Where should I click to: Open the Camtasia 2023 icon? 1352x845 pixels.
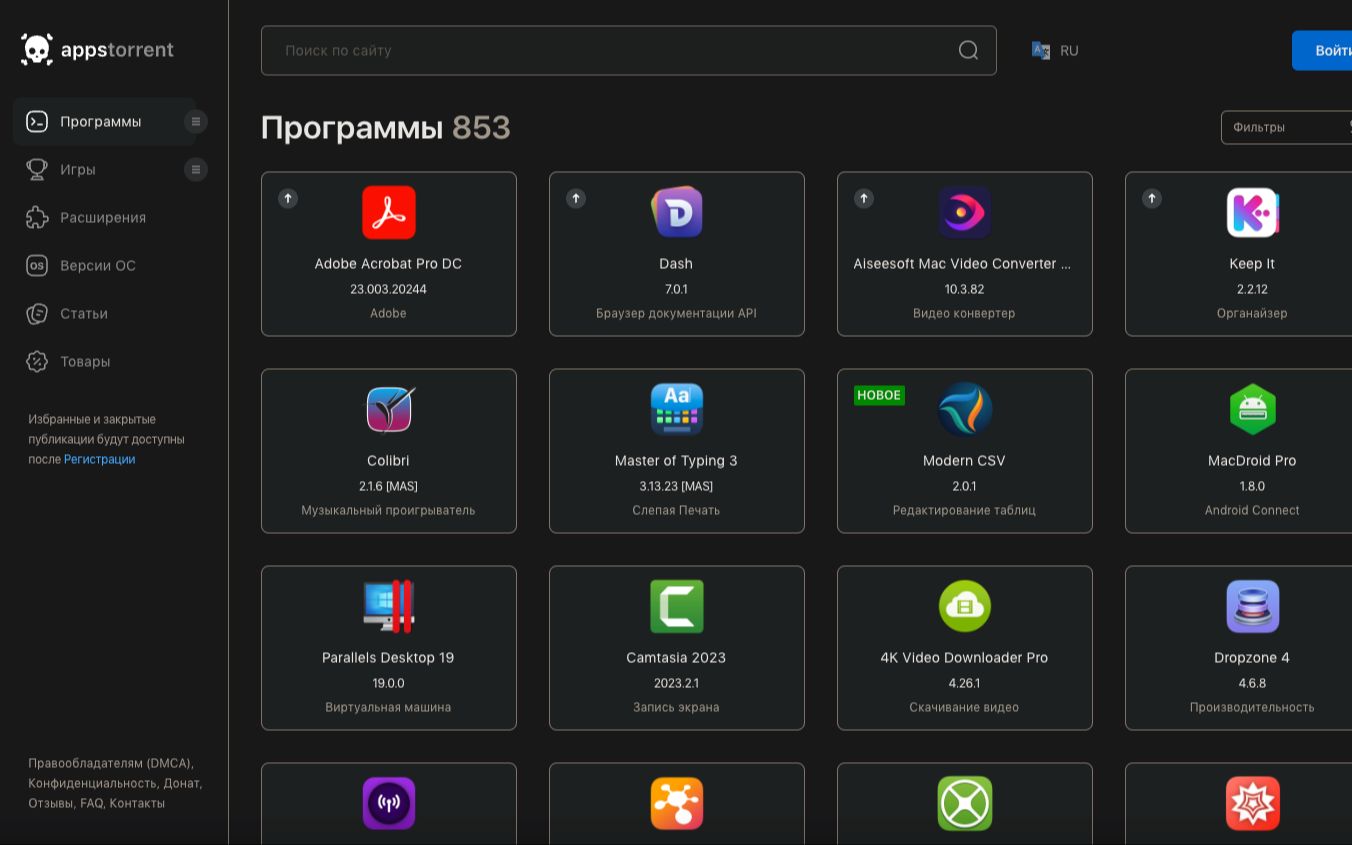676,606
